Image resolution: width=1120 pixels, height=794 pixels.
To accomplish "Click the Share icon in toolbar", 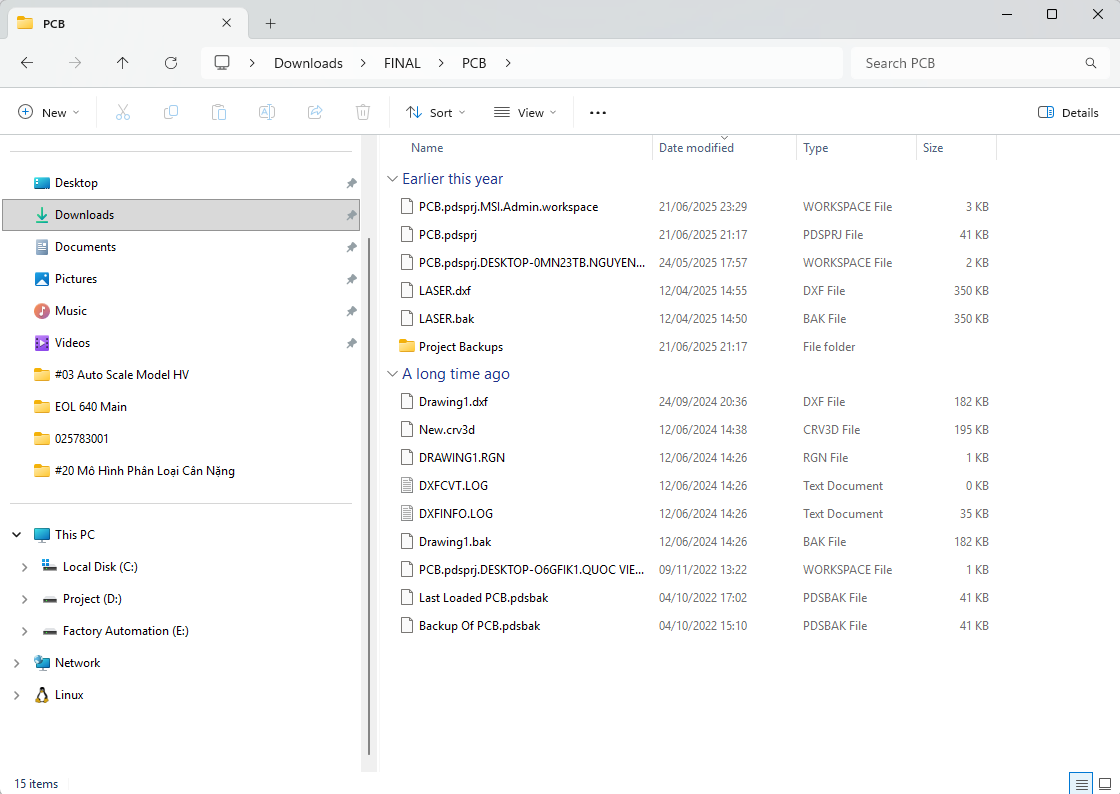I will 315,113.
